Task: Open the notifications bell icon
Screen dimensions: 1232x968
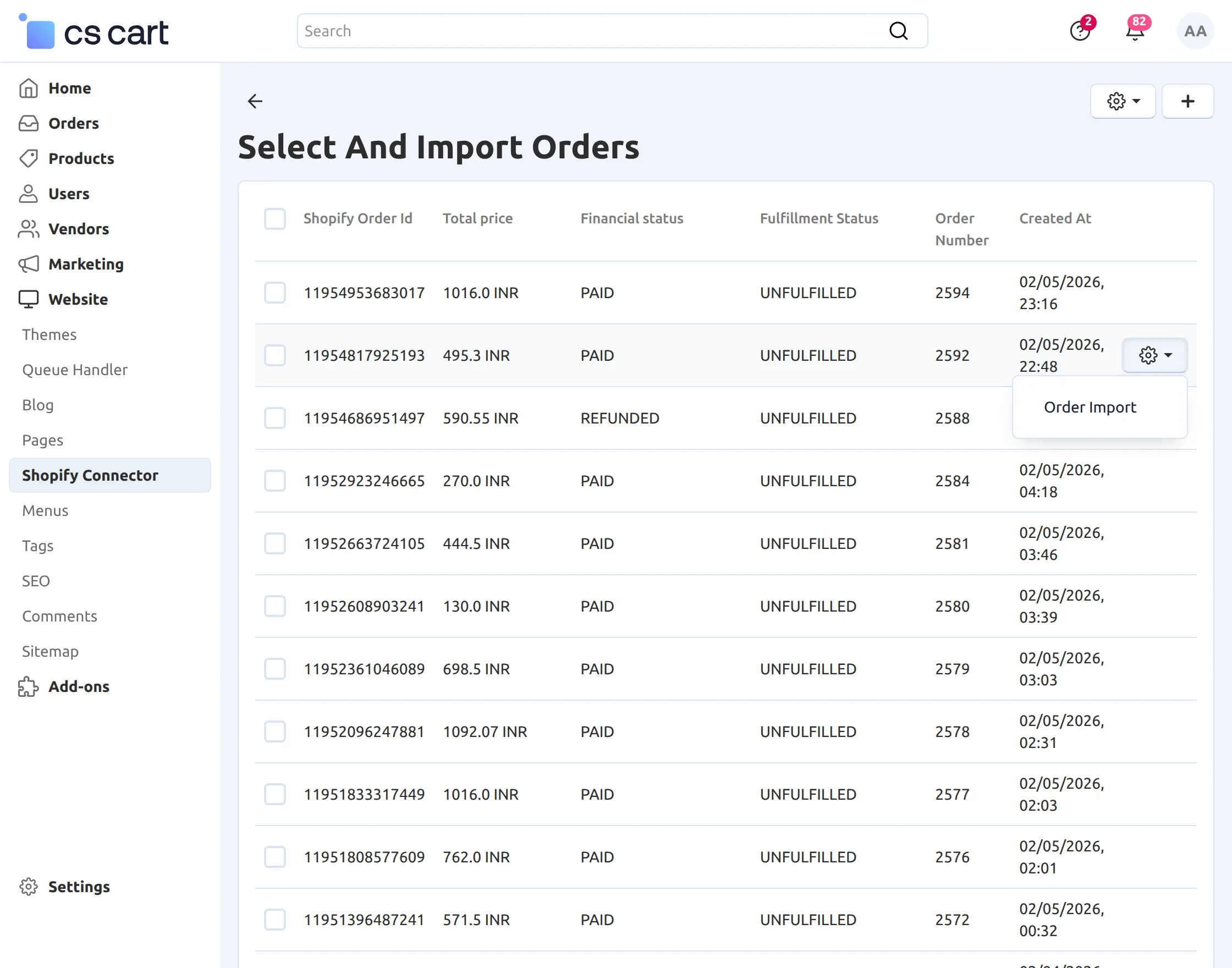Action: [x=1135, y=31]
